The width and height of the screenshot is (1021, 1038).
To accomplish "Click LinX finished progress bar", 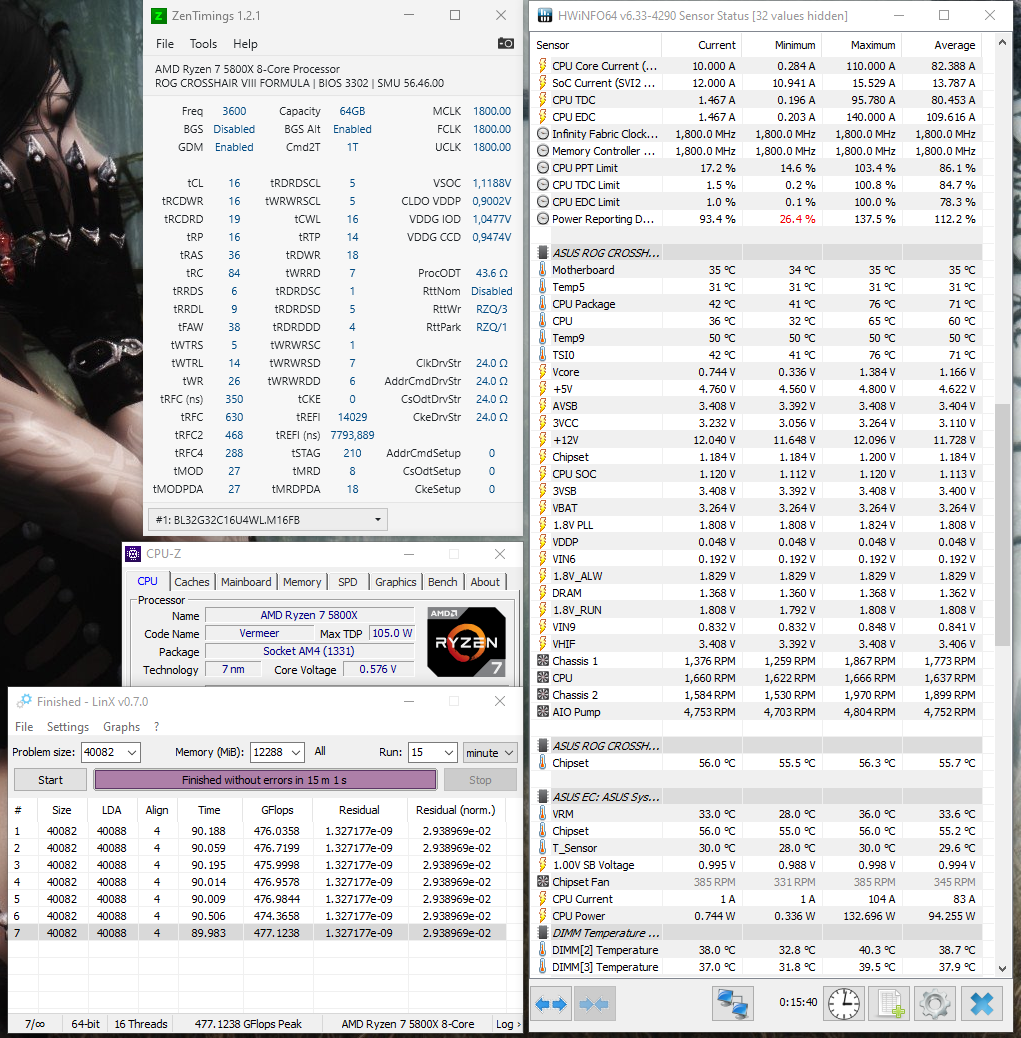I will click(x=265, y=780).
